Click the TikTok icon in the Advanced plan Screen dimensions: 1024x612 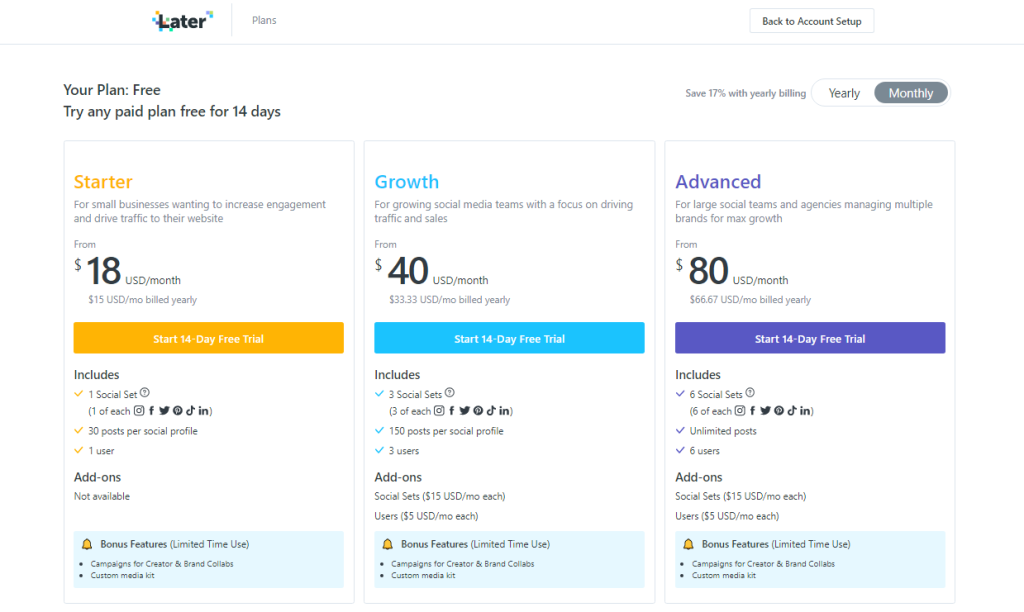792,411
